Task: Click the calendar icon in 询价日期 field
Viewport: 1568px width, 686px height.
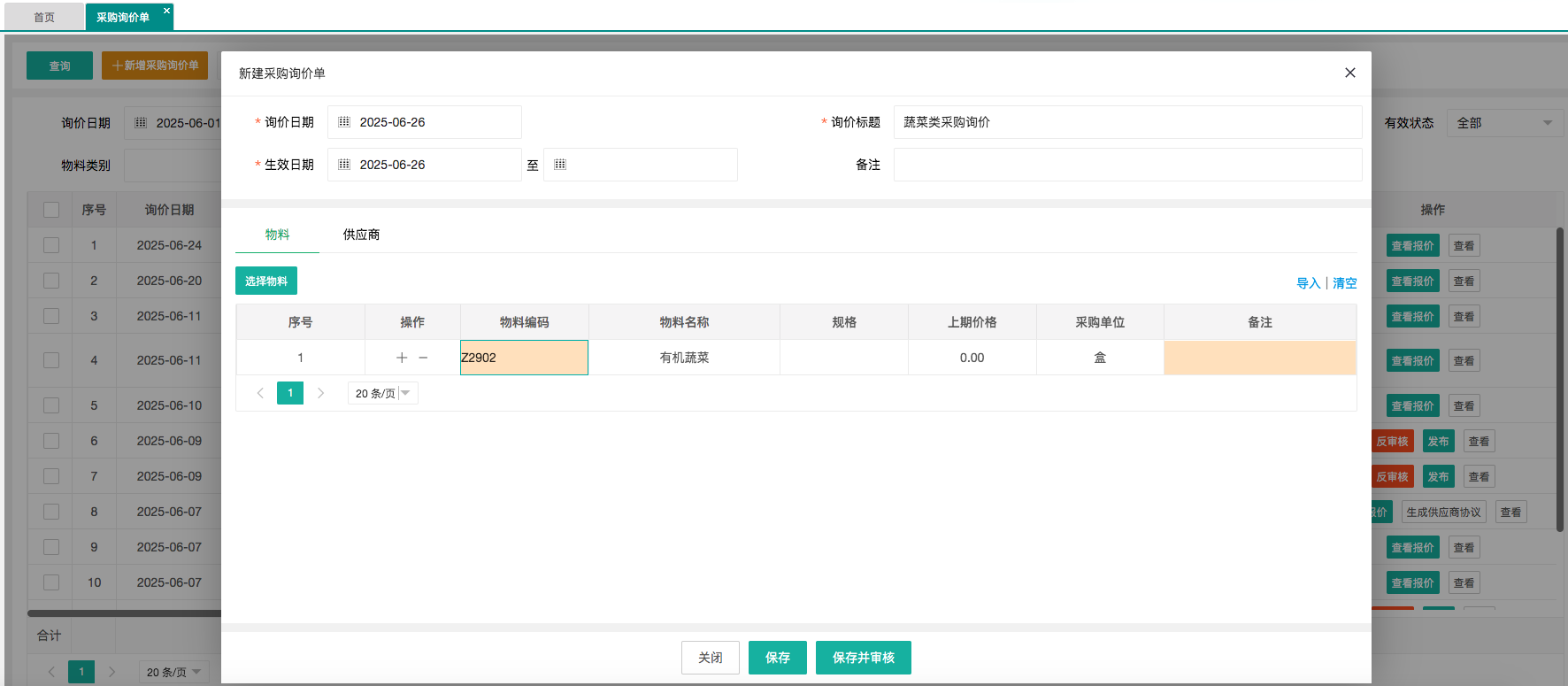Action: [344, 122]
